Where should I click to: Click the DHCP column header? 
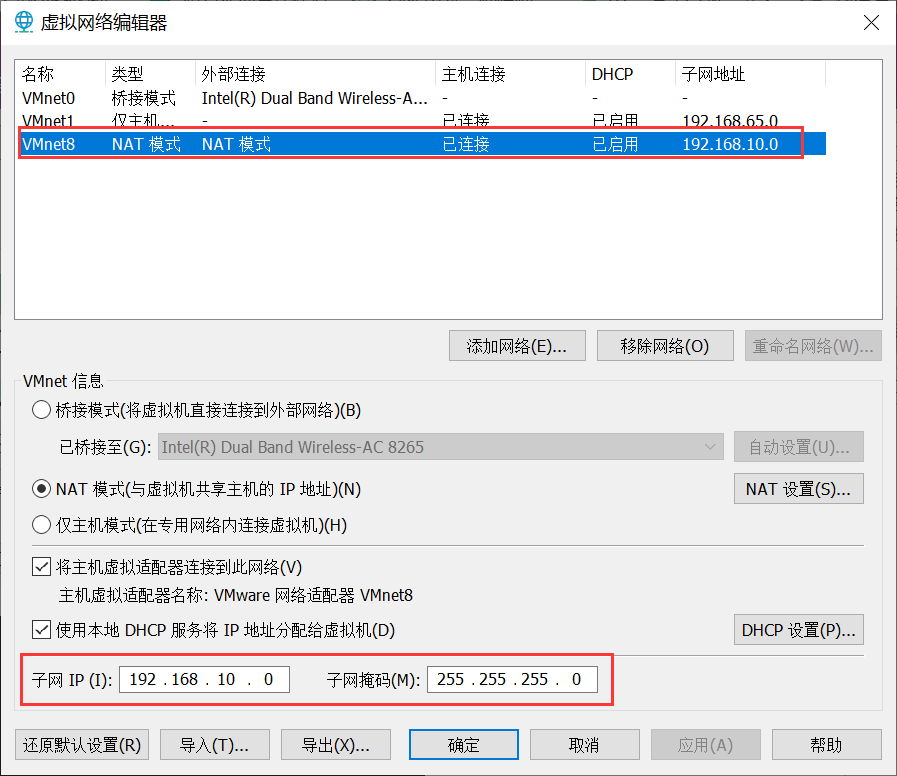tap(630, 74)
